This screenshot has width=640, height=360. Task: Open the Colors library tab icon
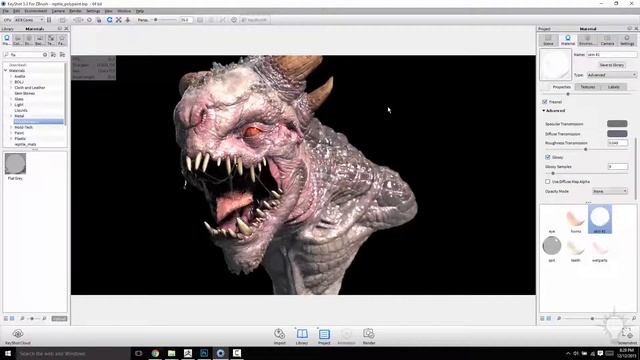pos(18,40)
